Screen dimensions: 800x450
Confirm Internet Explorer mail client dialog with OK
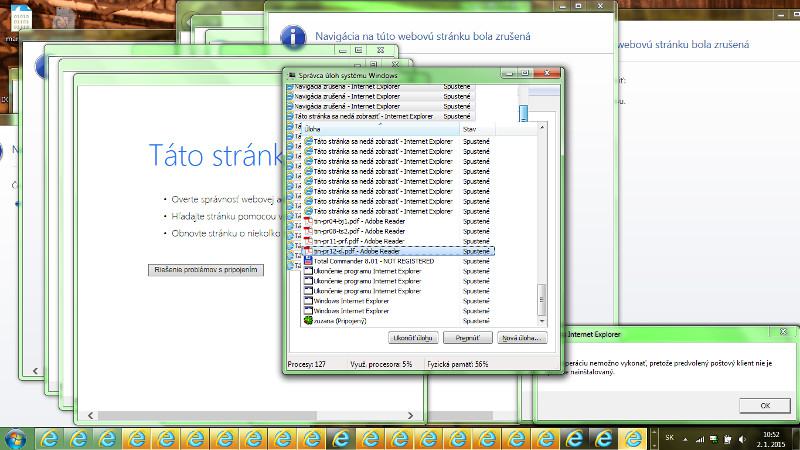[765, 406]
